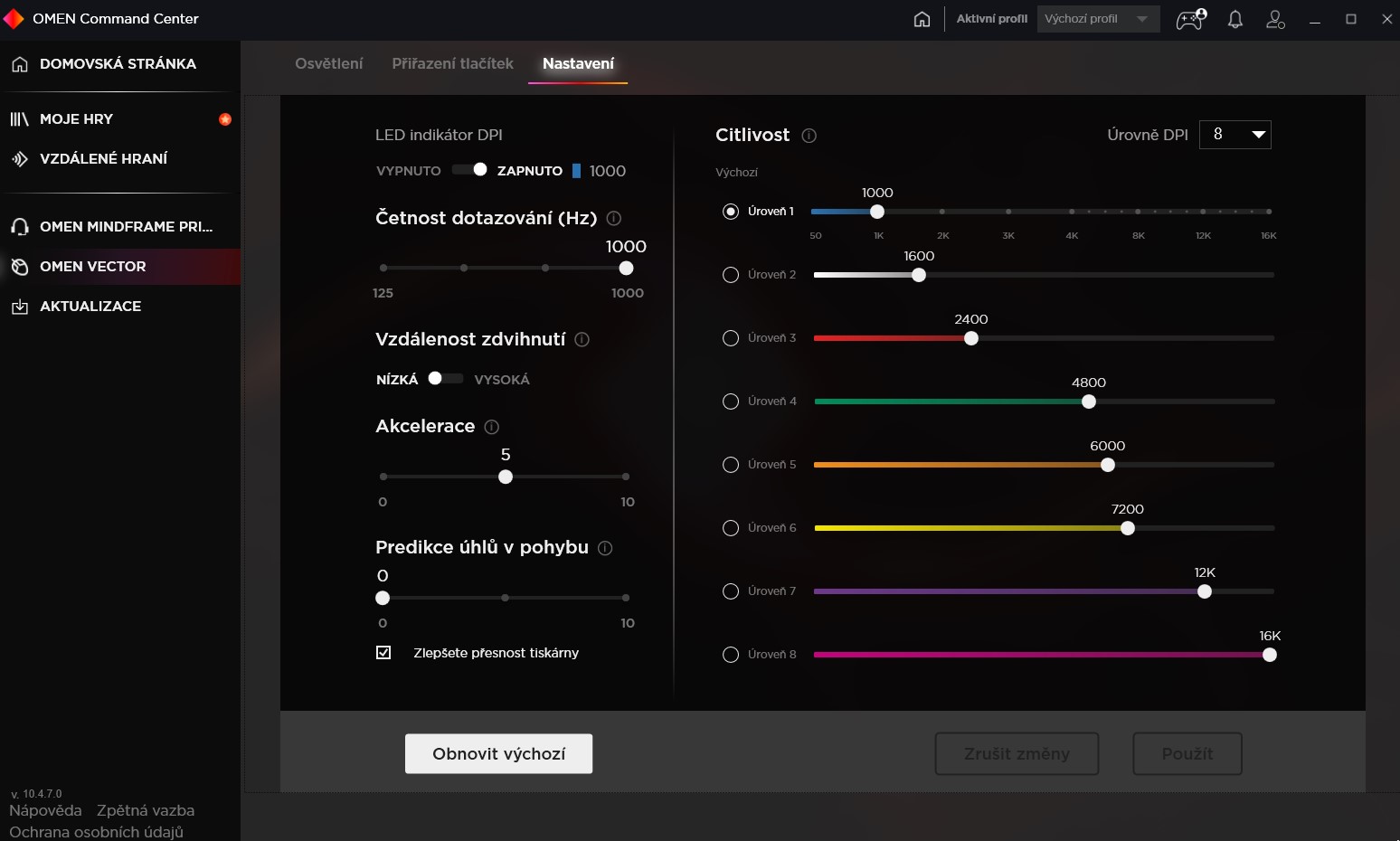Toggle Vzdálenost zdvihnutí low/high switch
The width and height of the screenshot is (1400, 841).
point(446,379)
